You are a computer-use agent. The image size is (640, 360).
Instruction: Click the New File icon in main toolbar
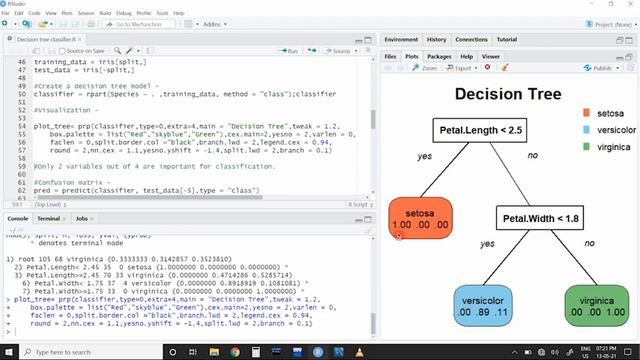[x=5, y=24]
